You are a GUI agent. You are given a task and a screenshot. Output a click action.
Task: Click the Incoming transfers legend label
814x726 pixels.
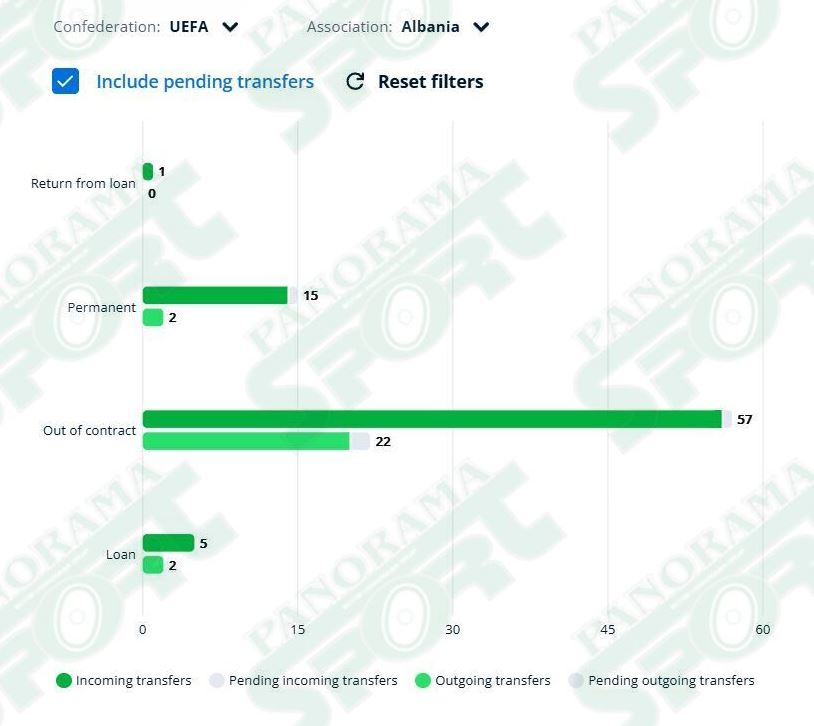tap(133, 680)
